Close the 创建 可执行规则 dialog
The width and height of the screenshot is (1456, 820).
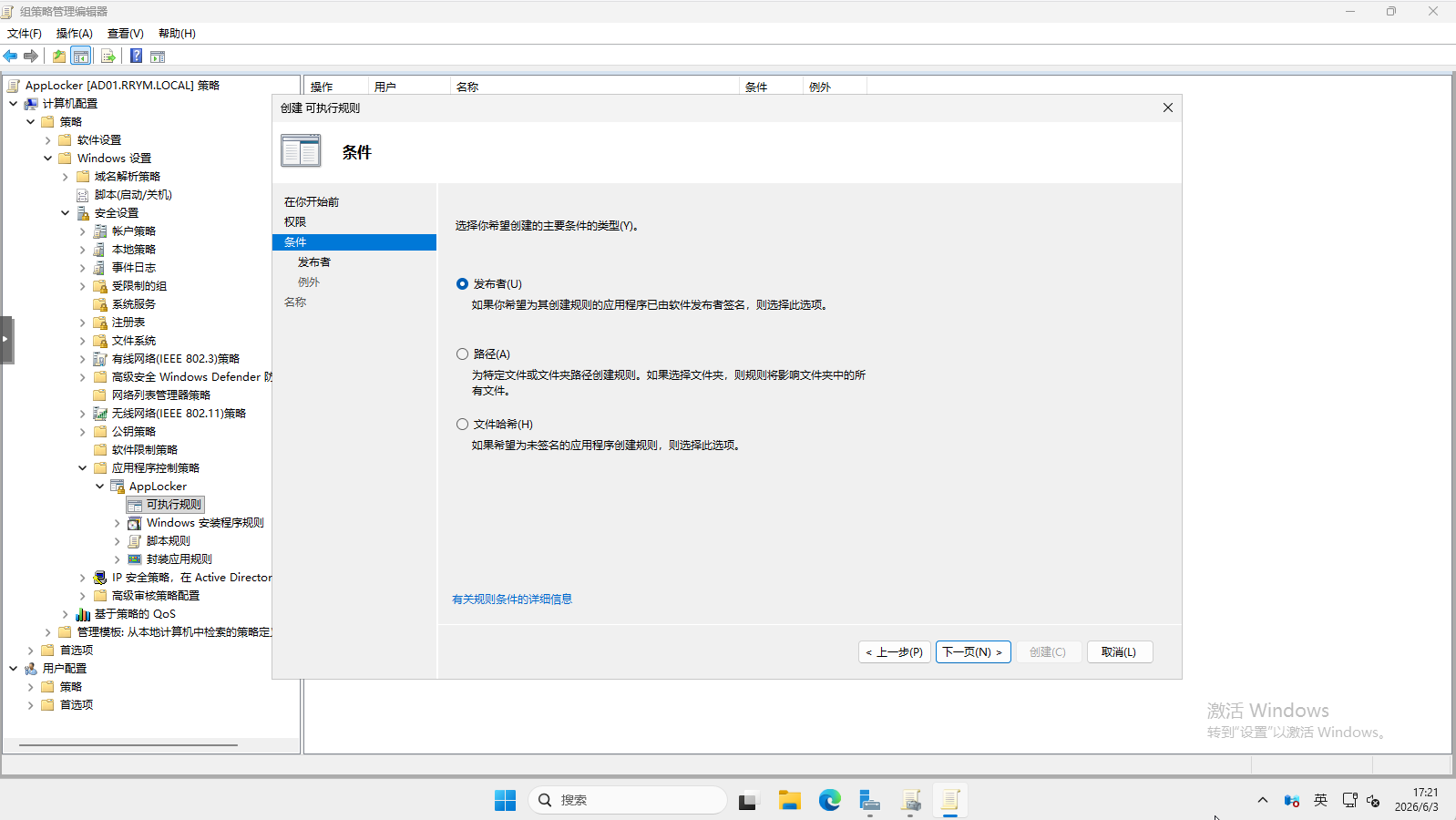click(1168, 108)
